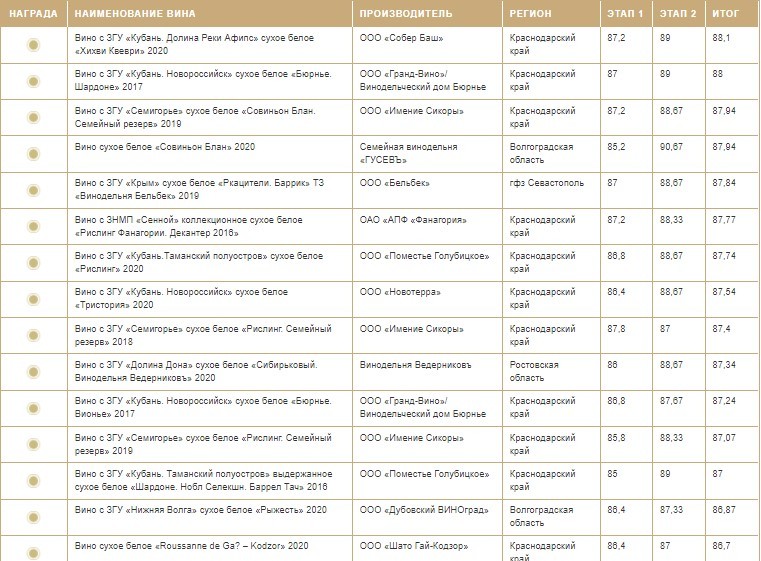The height and width of the screenshot is (561, 761).
Task: Click the medal icon for «Рислинг Фанагории. Декантер 2016»
Action: point(33,227)
